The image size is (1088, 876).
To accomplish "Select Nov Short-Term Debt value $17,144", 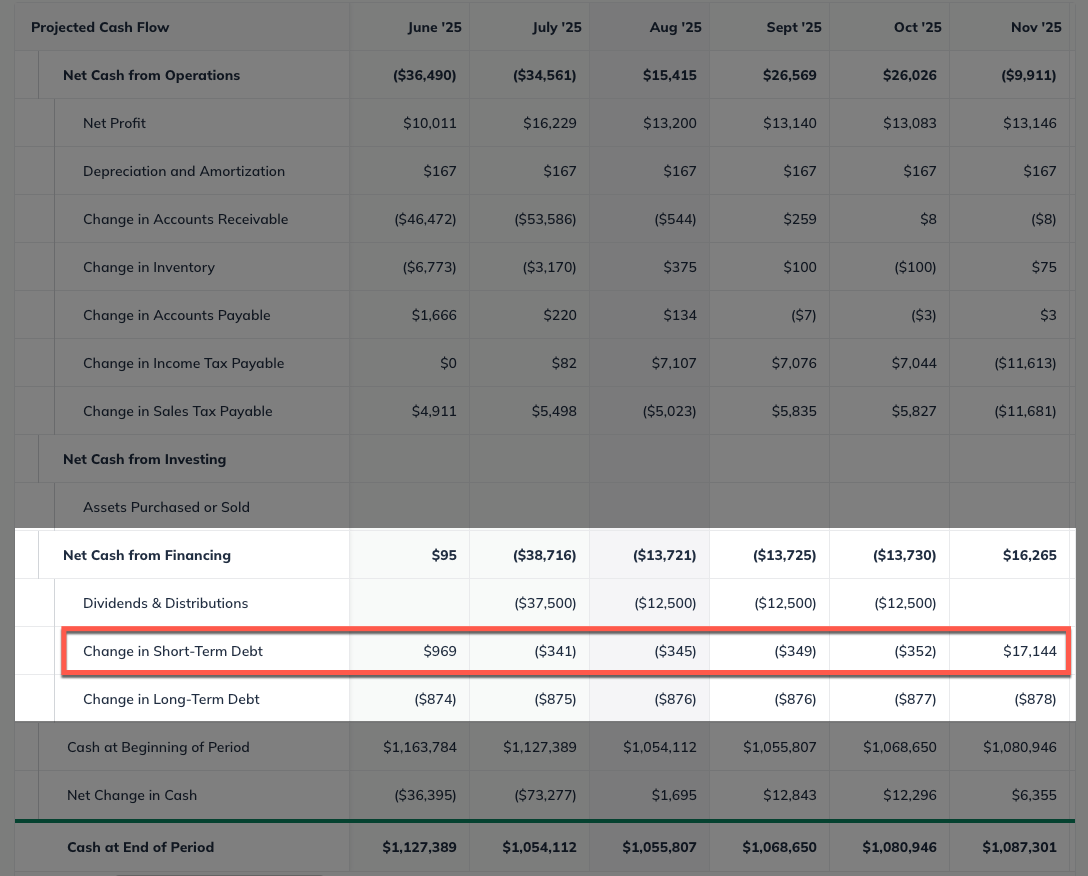I will click(1030, 651).
